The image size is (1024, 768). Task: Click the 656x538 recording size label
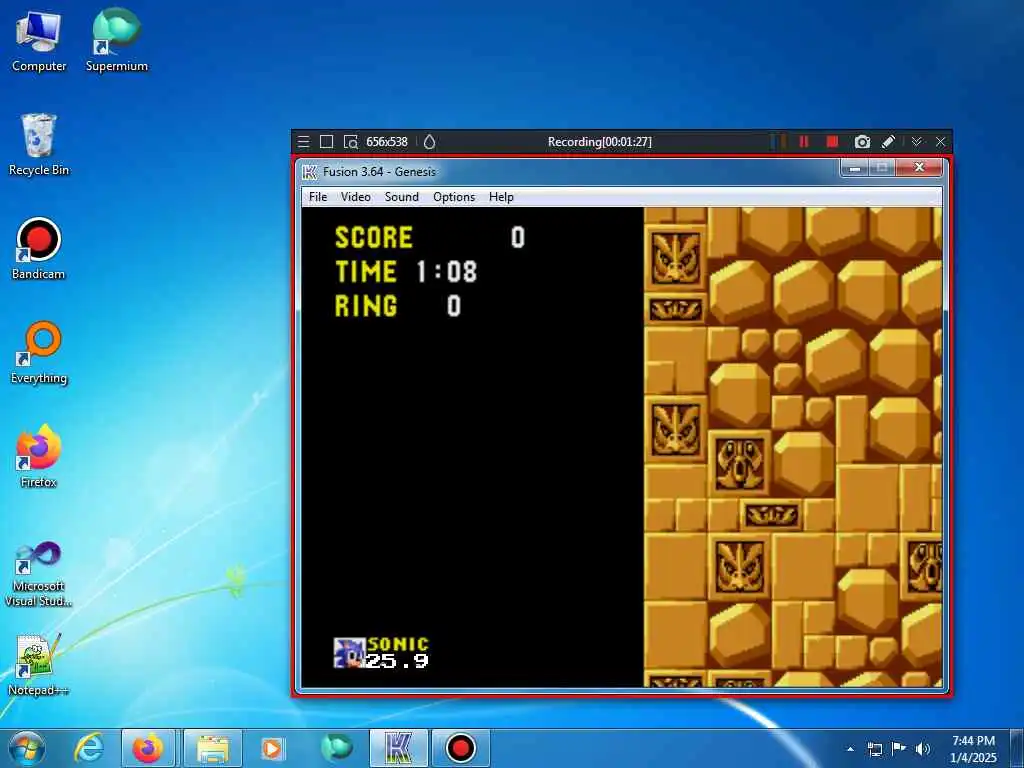[x=387, y=142]
